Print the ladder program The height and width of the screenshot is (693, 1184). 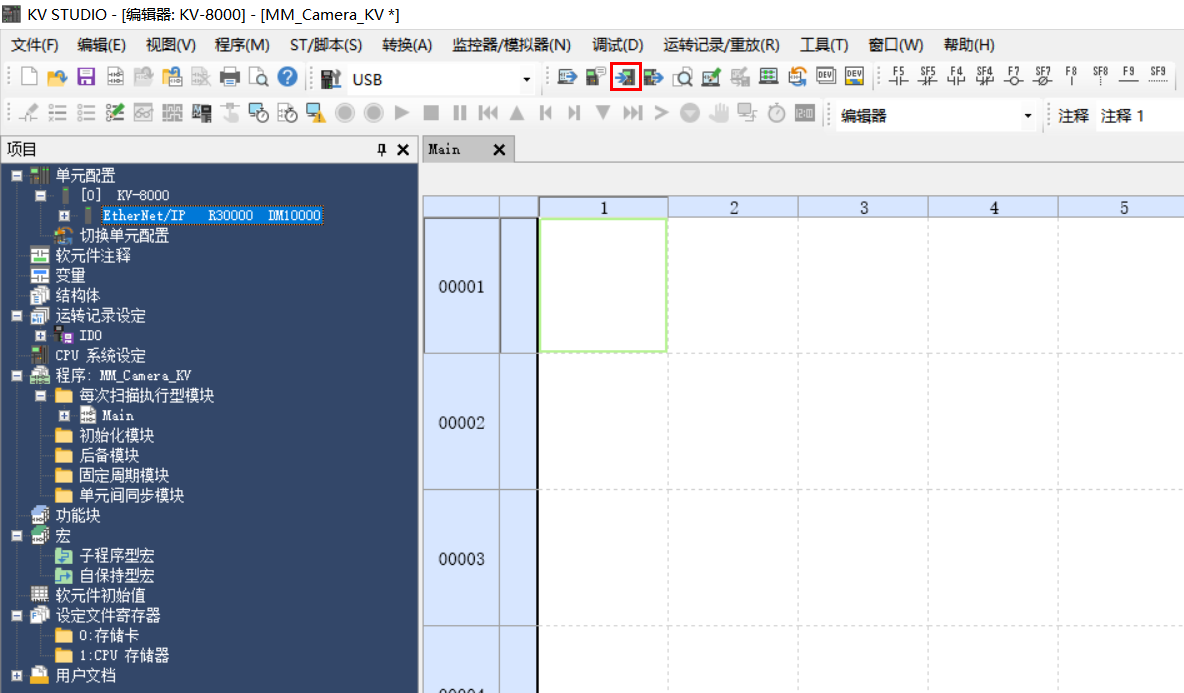(231, 77)
